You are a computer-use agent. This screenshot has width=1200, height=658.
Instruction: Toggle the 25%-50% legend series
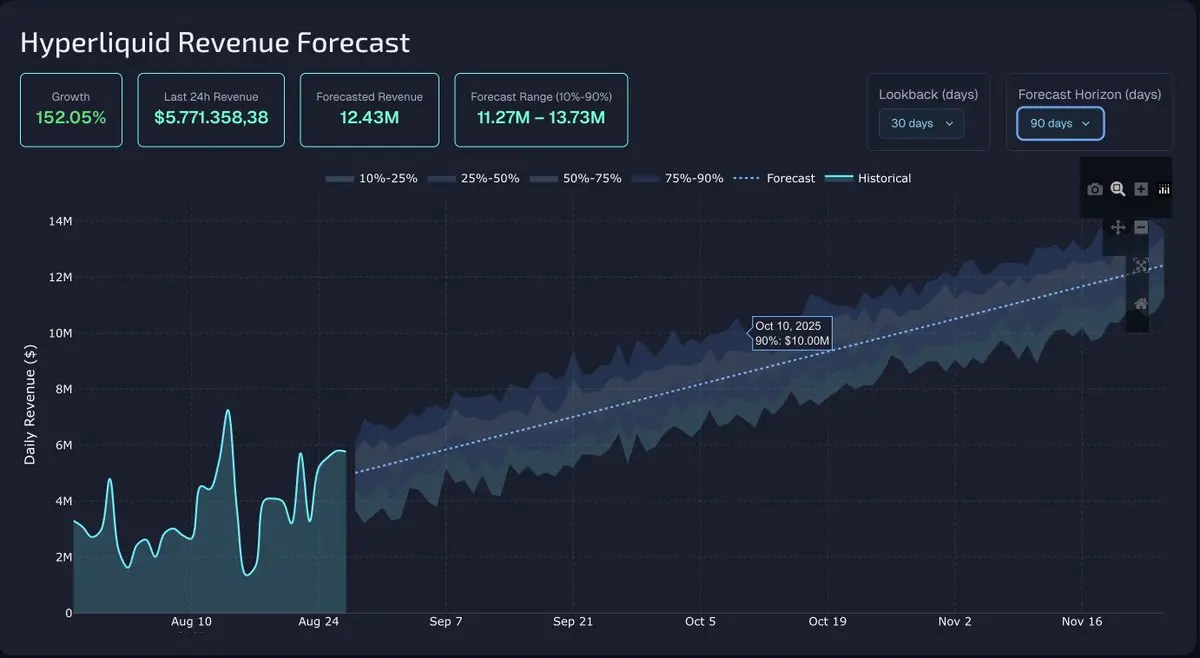click(474, 178)
